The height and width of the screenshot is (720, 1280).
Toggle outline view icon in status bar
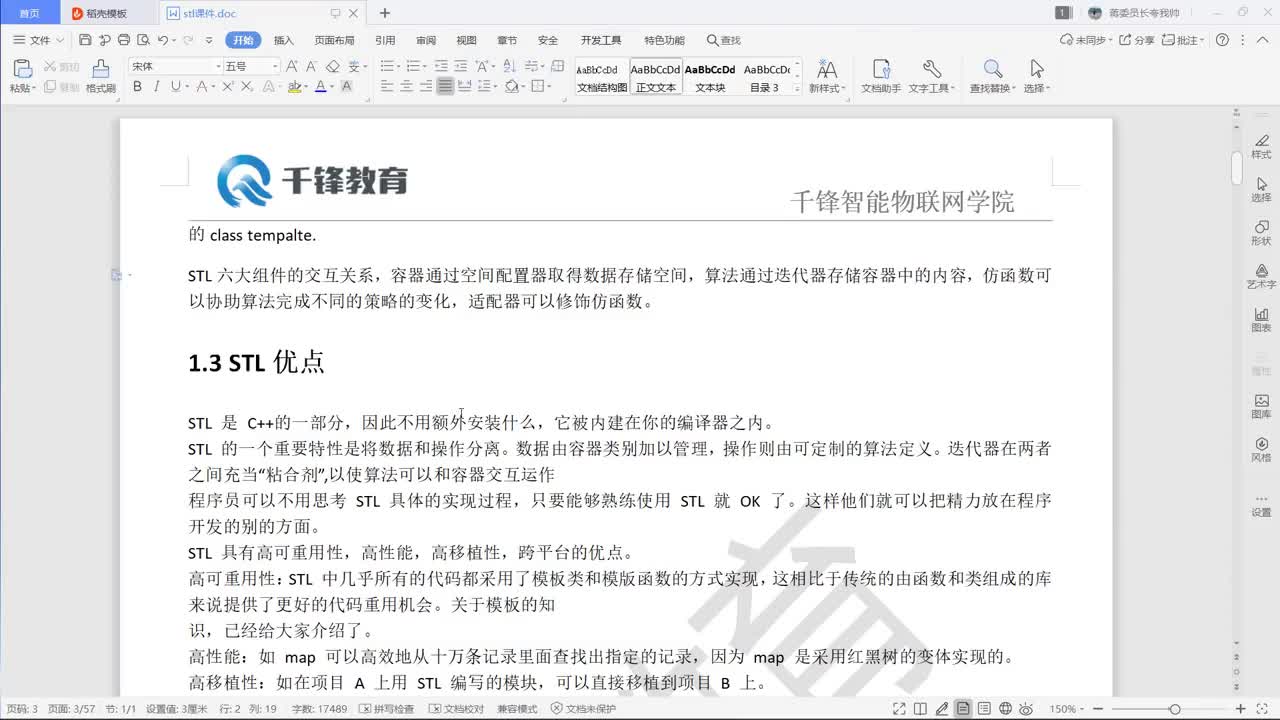pos(985,709)
